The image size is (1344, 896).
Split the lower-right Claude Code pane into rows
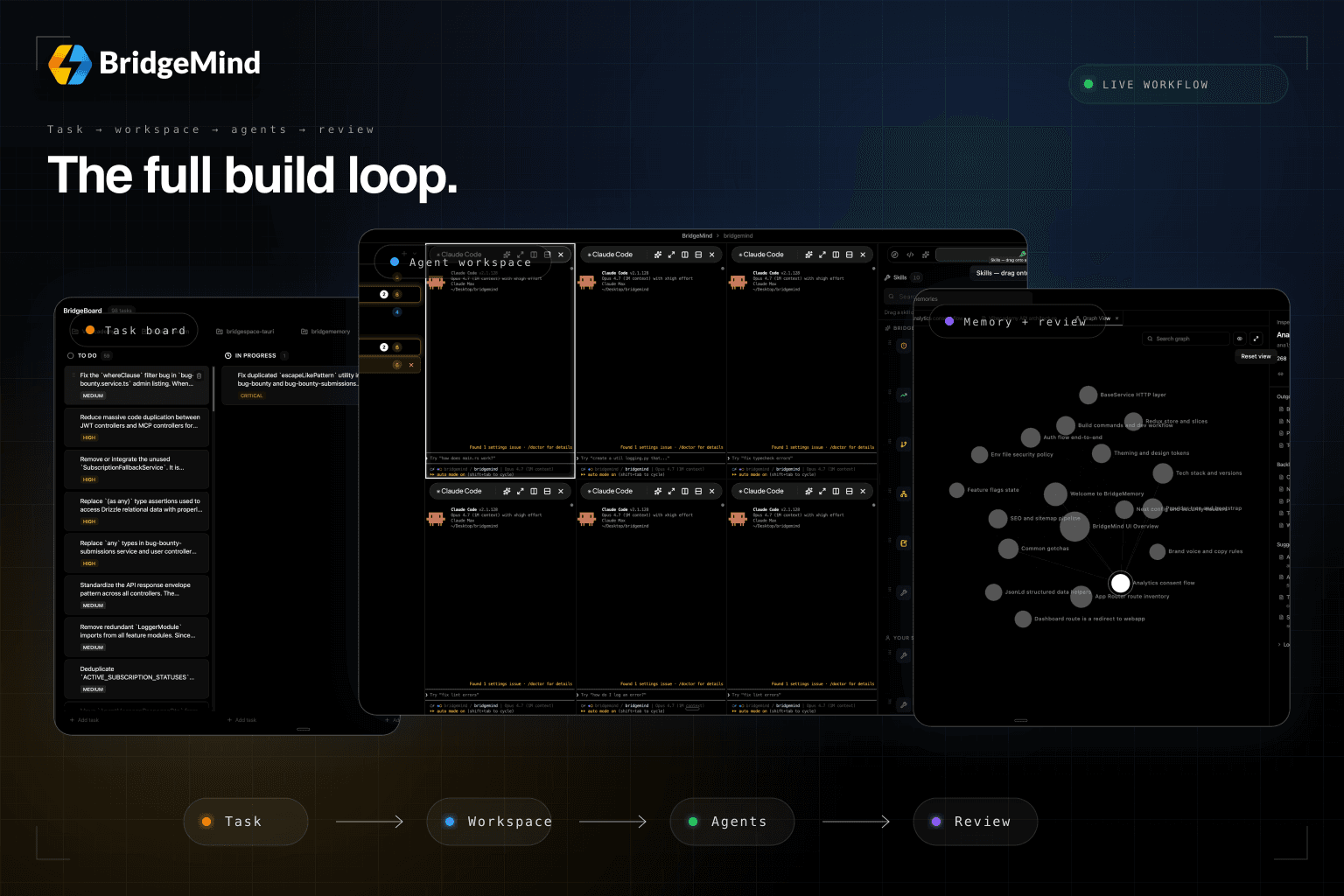coord(850,491)
